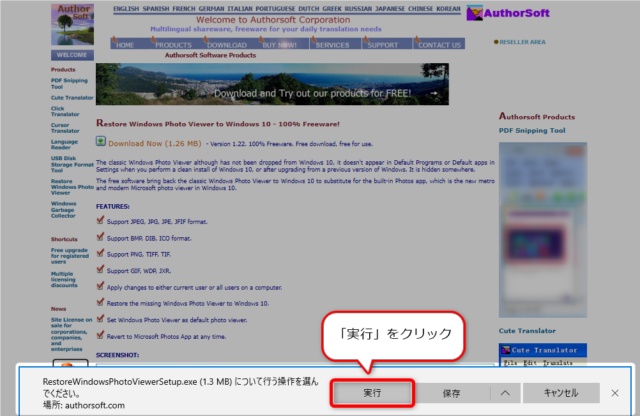The height and width of the screenshot is (416, 640).
Task: Open Cute Translator heading on right
Action: [x=527, y=331]
